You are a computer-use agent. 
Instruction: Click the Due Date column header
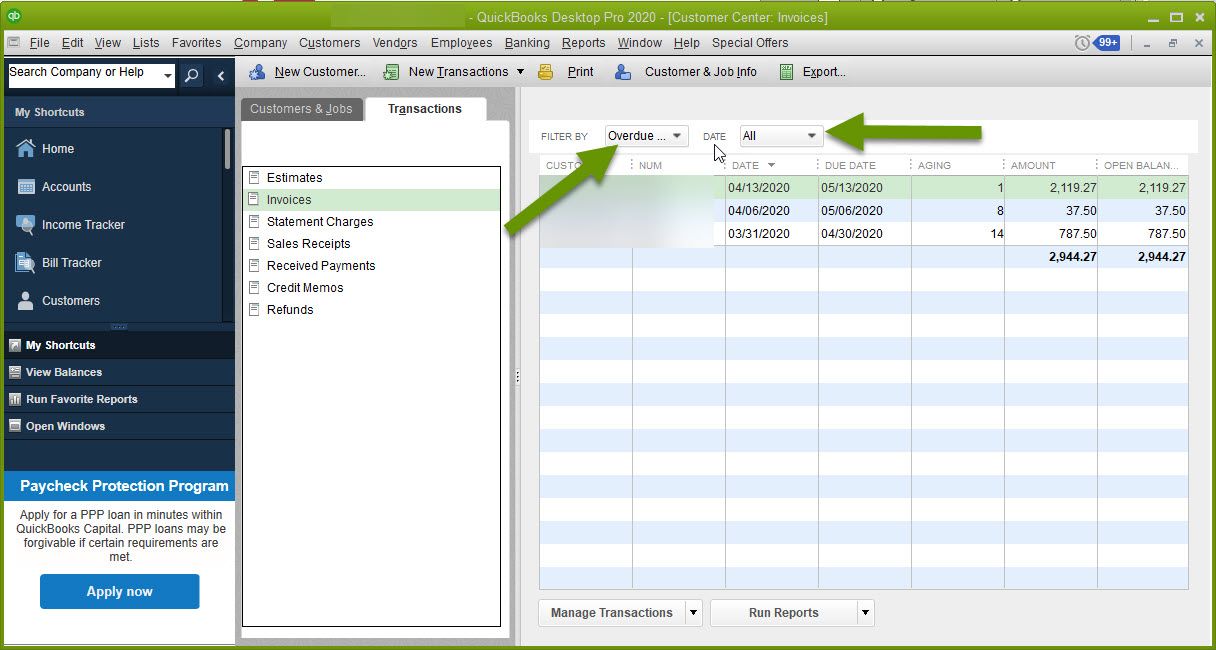864,165
